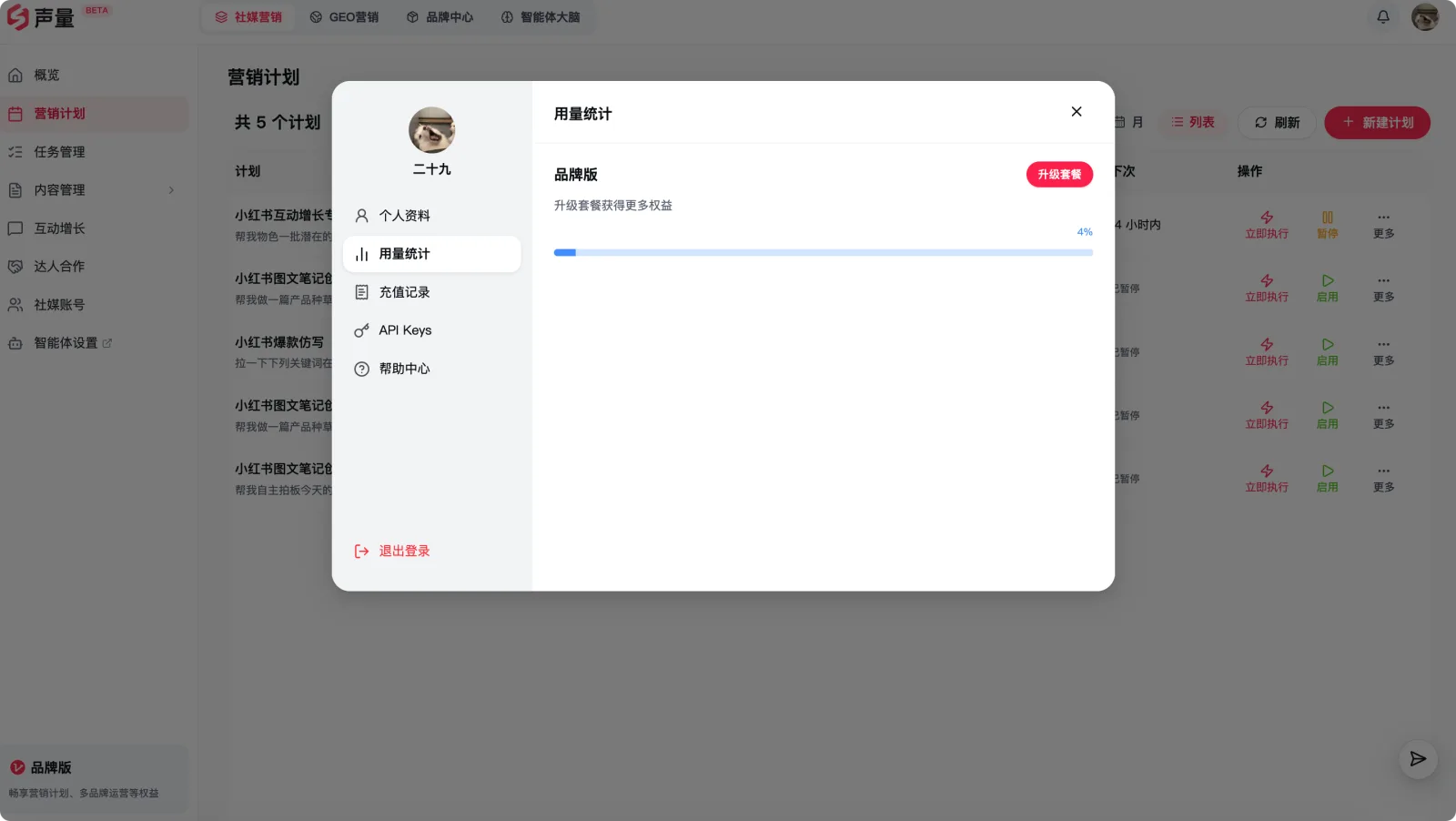
Task: Open 营销计划 in sidebar
Action: (95, 114)
